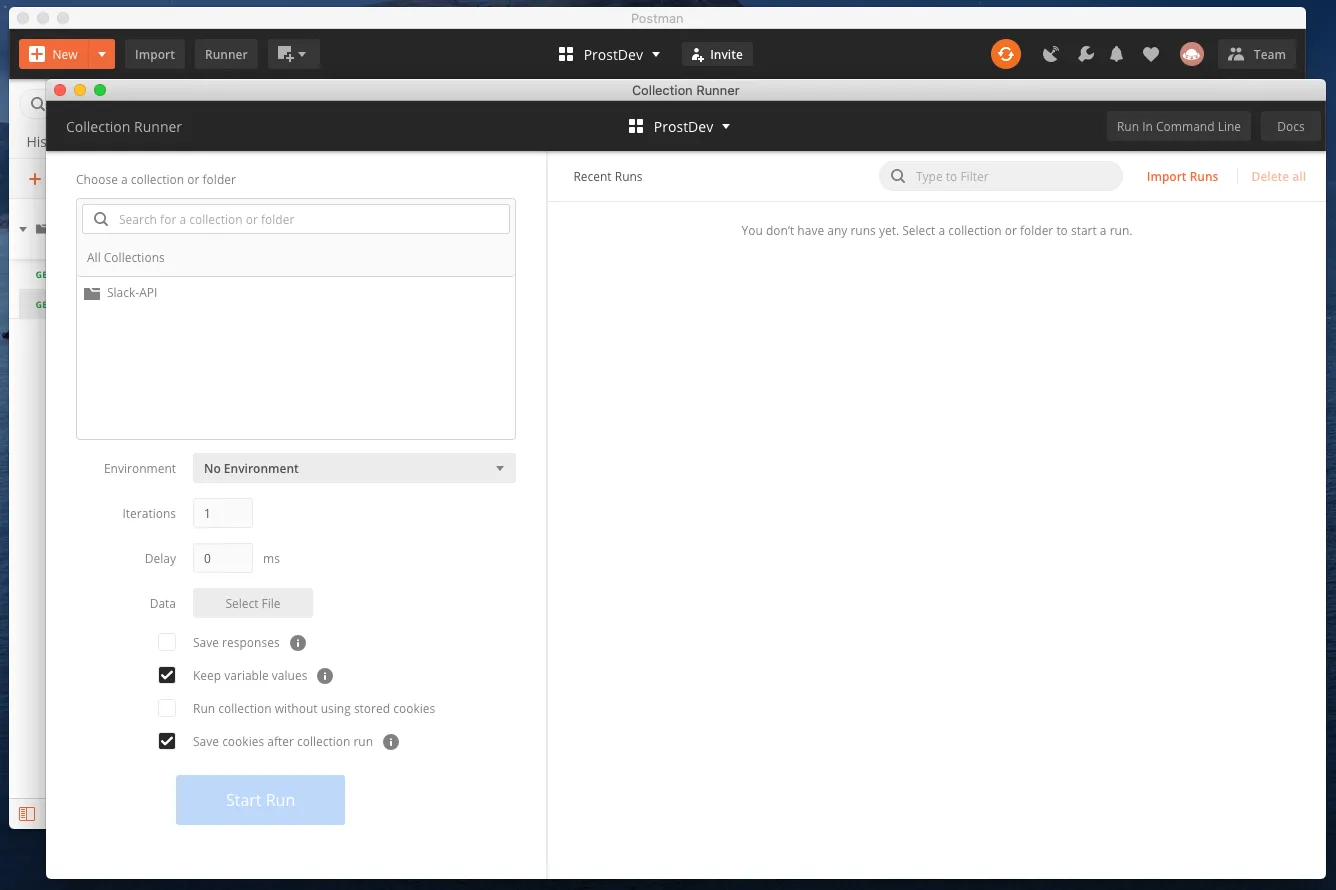Click the Search for a collection field

pos(296,219)
